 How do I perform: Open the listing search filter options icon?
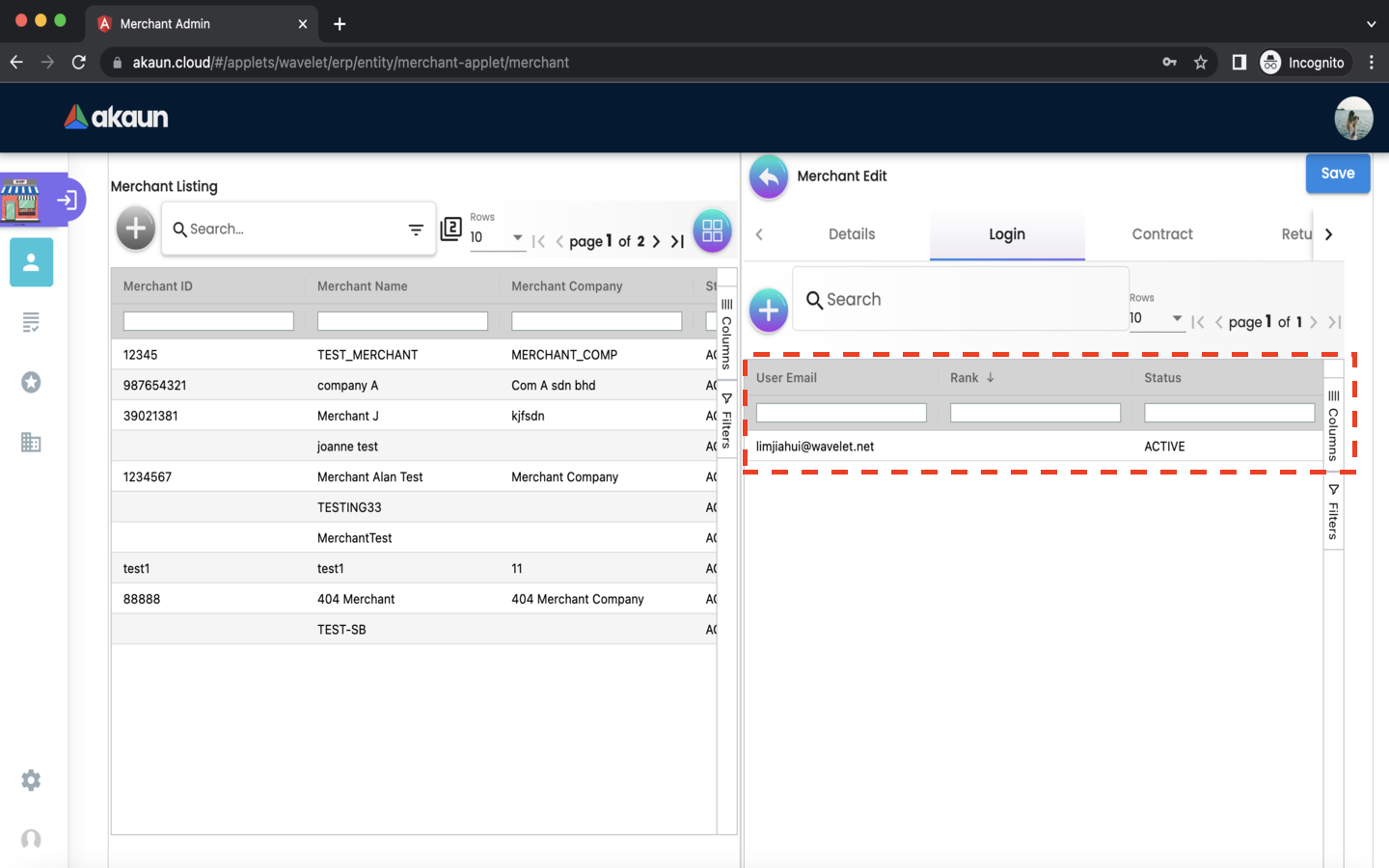click(x=416, y=230)
